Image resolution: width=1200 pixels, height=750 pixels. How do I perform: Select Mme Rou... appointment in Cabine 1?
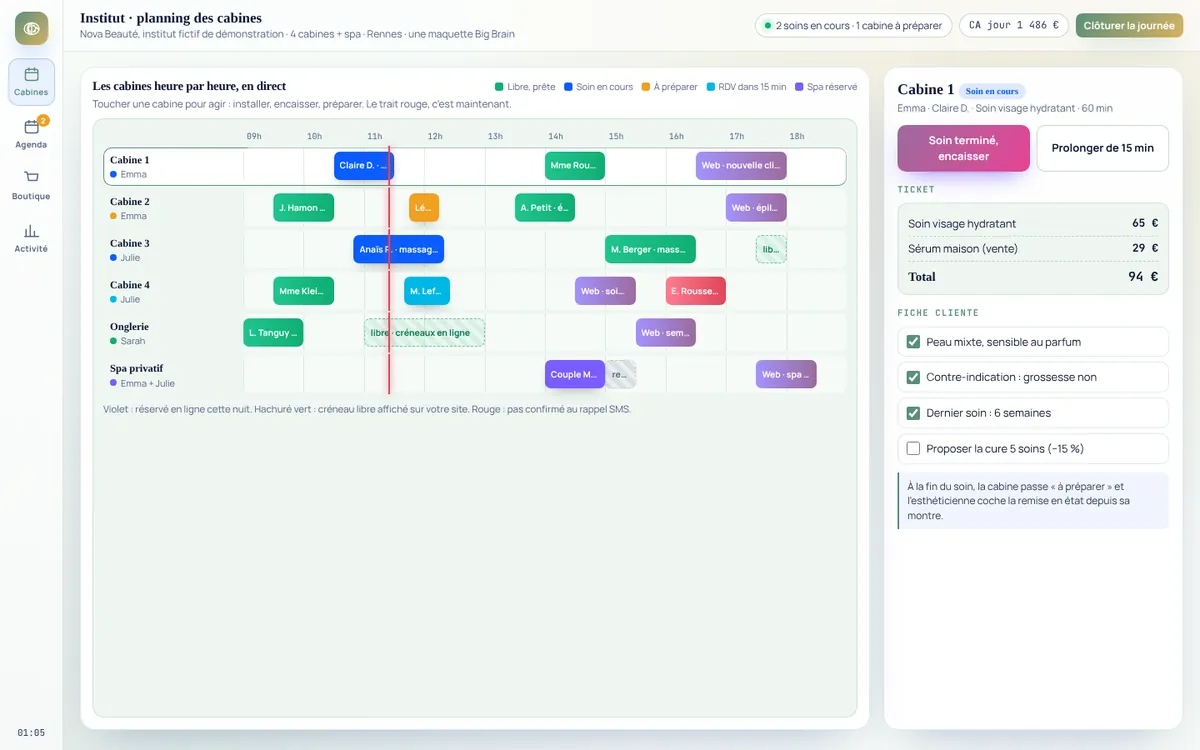(574, 166)
